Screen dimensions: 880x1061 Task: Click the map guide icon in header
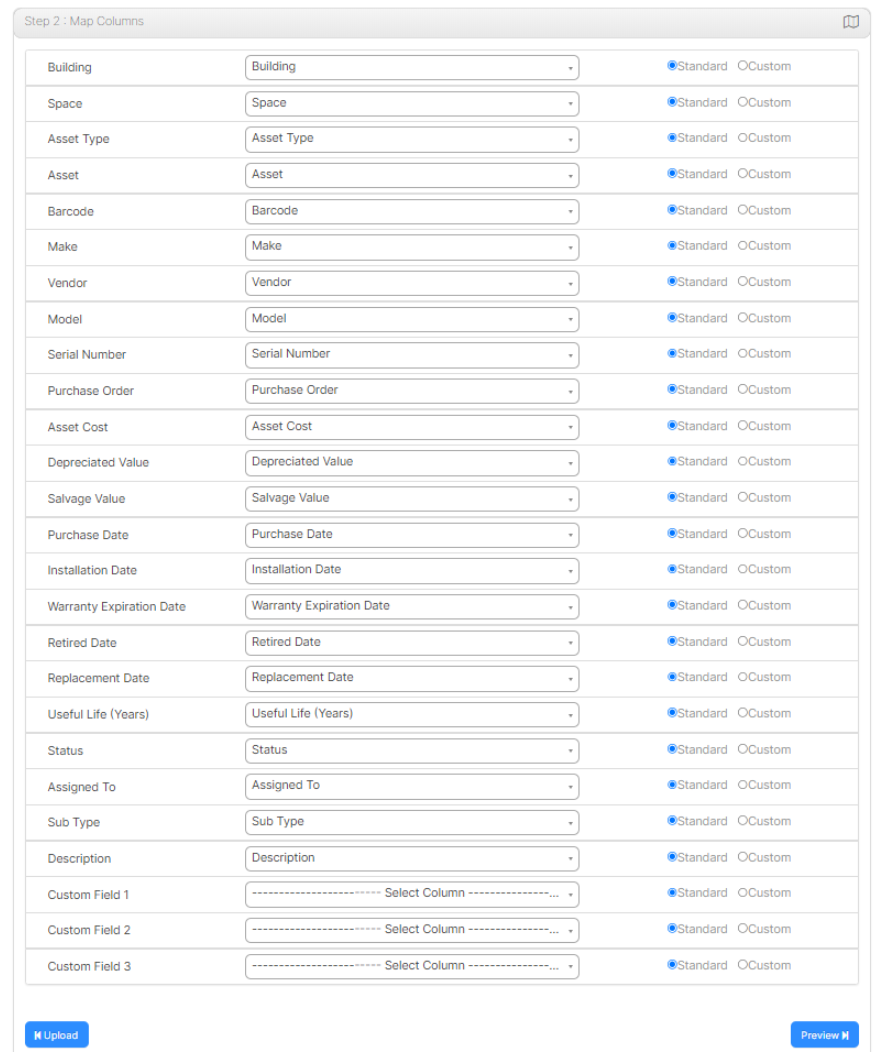(851, 21)
